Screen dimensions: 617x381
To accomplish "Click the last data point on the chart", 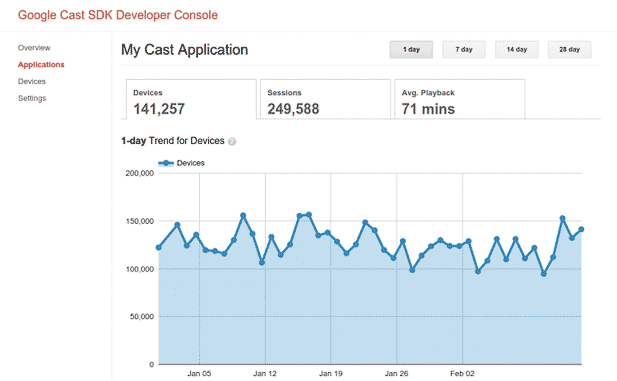I will 581,229.
